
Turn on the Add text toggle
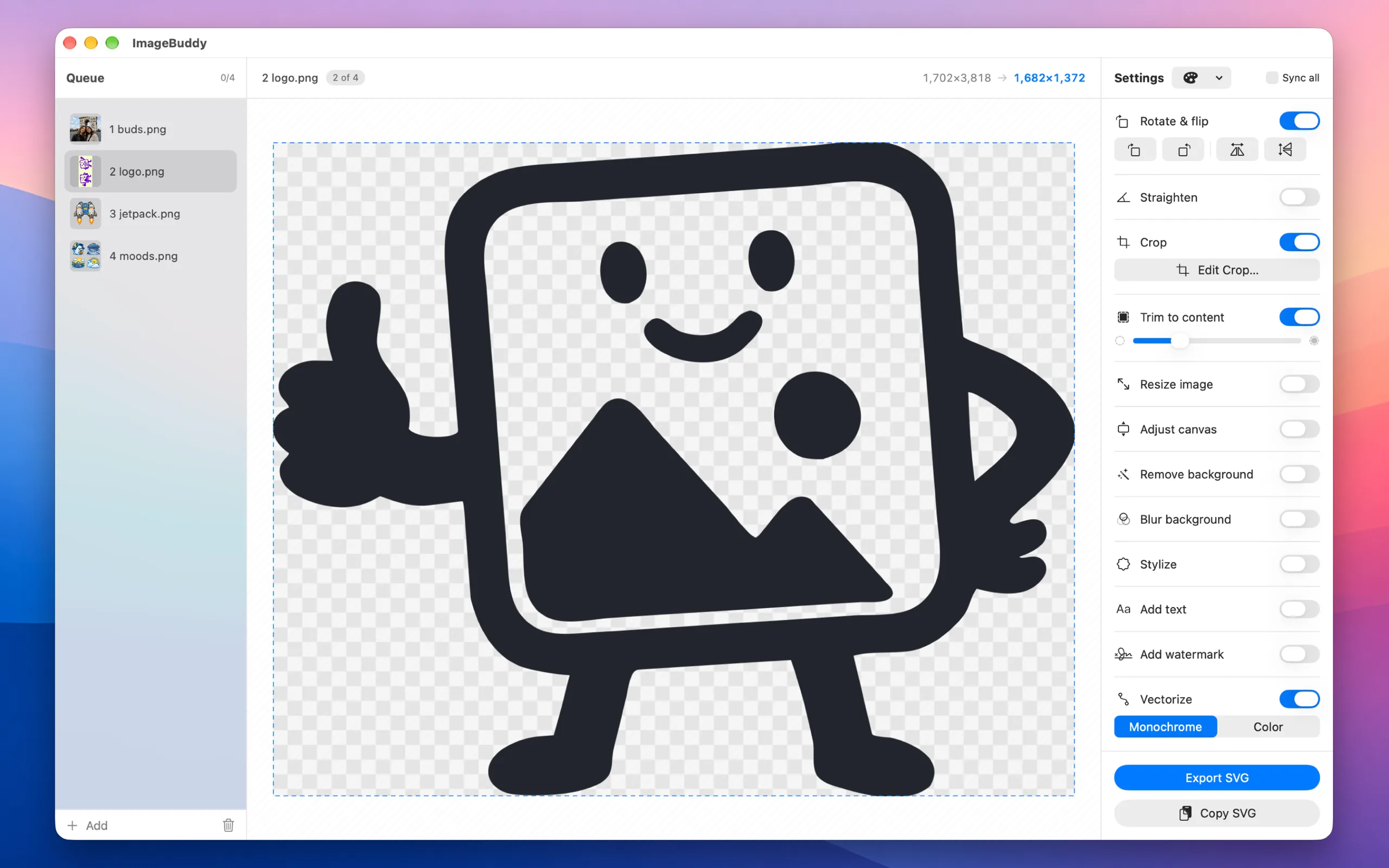coord(1299,609)
